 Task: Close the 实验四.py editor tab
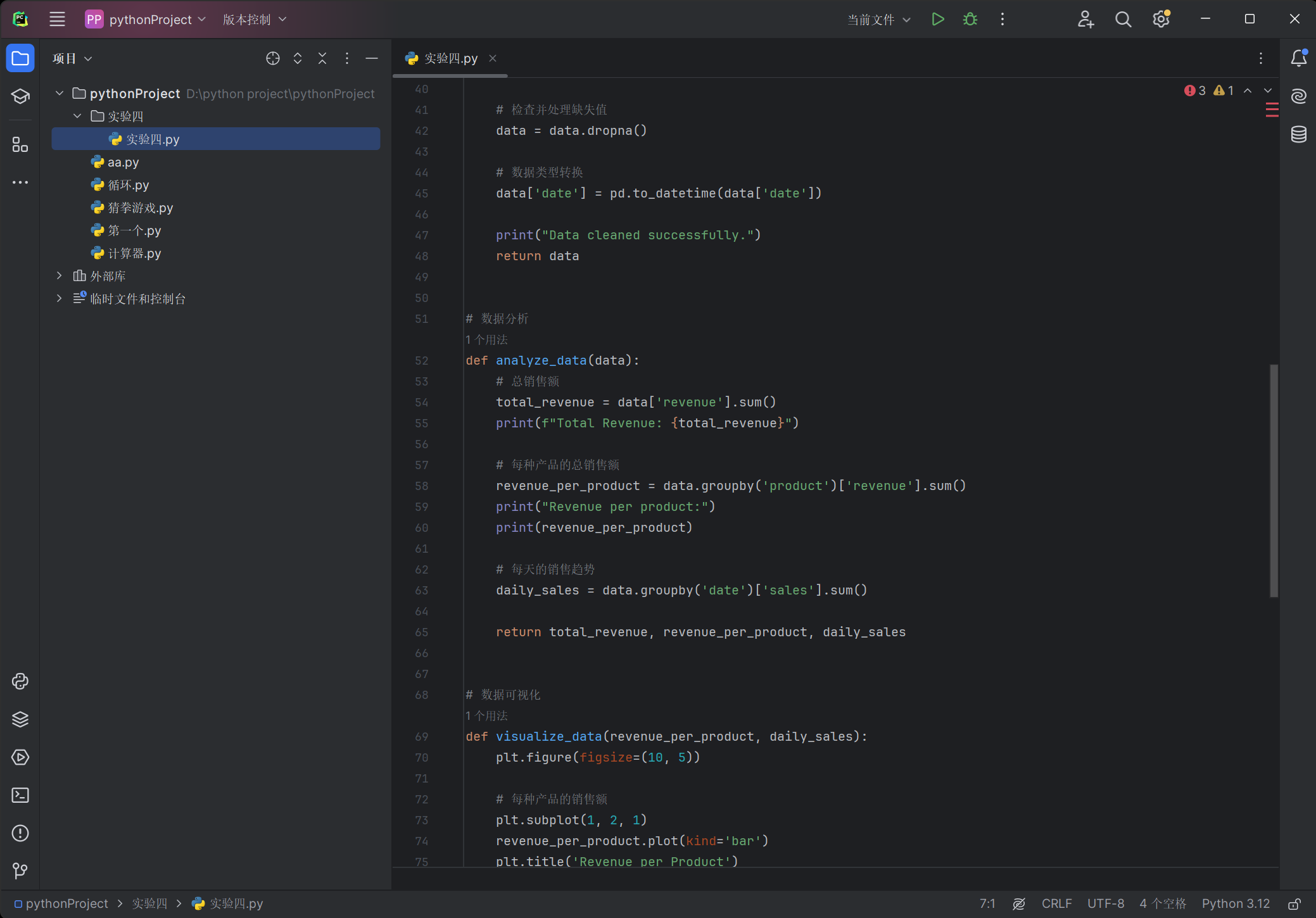[493, 58]
